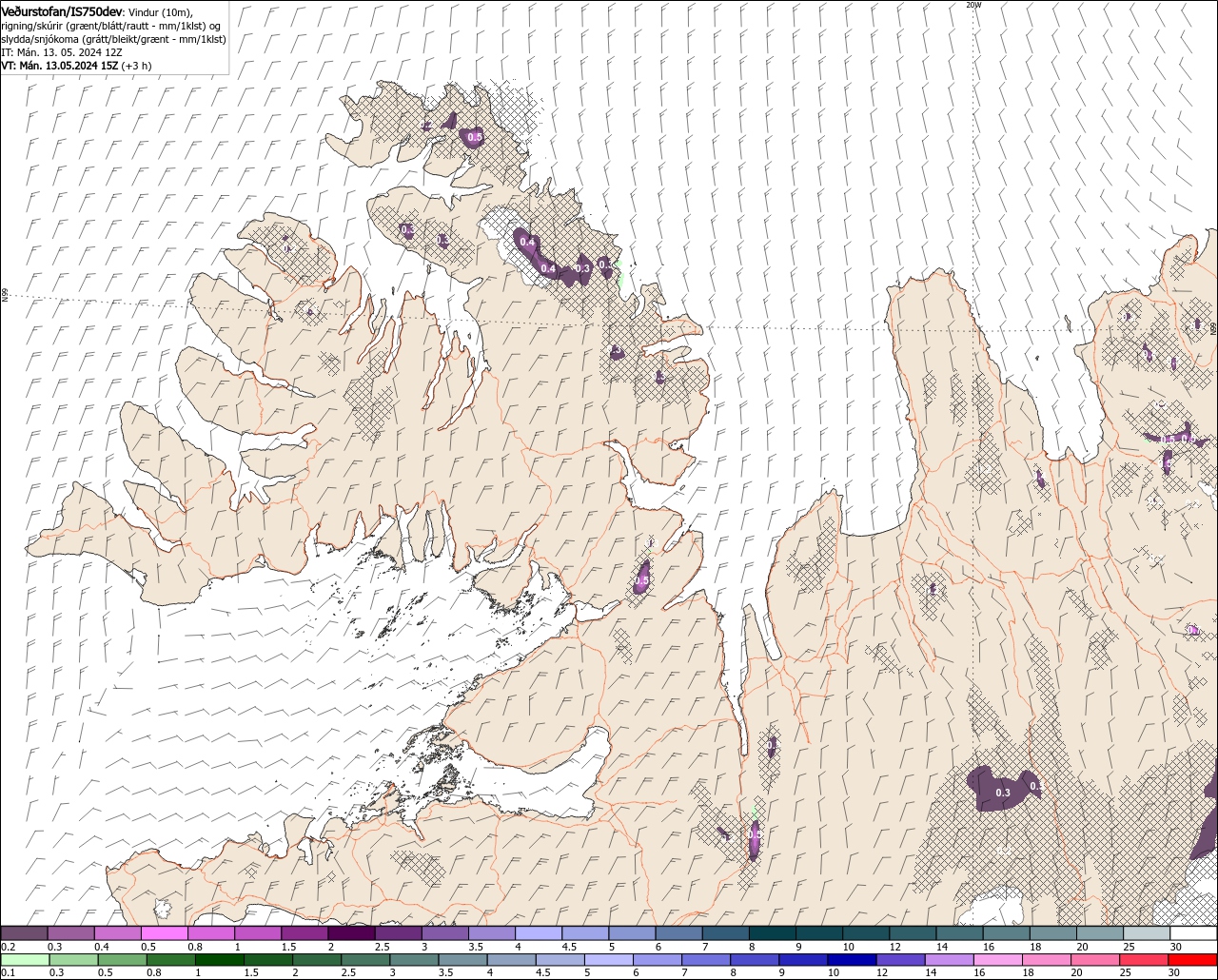Click the '20W' longitude label
The height and width of the screenshot is (980, 1218).
tap(972, 5)
